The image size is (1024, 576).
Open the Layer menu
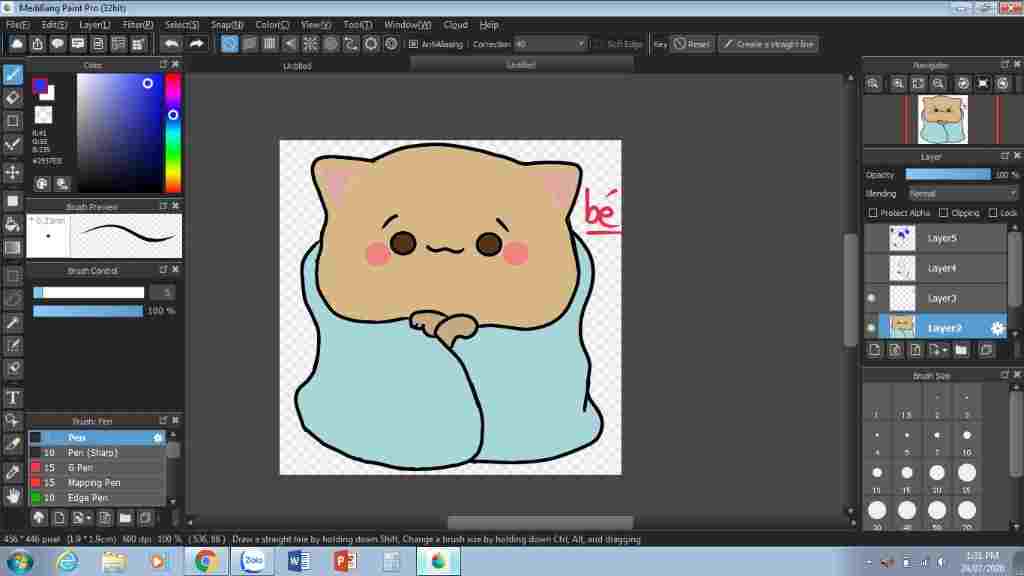click(95, 24)
